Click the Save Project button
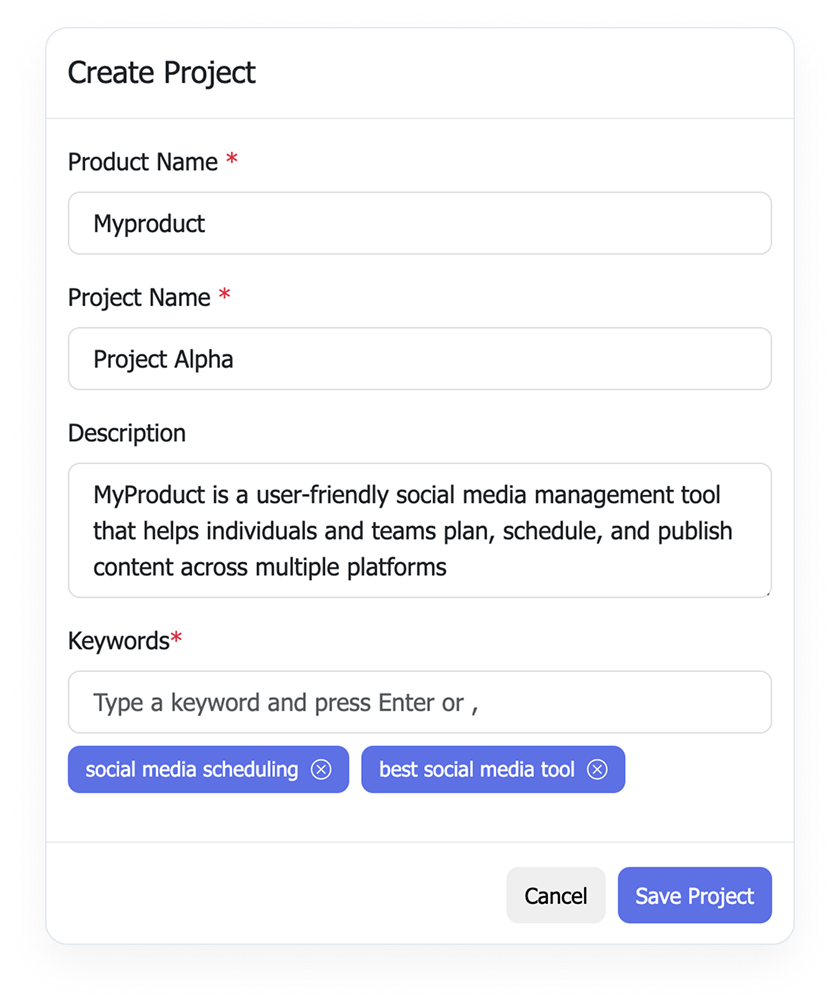This screenshot has height=1008, width=840. click(x=694, y=895)
